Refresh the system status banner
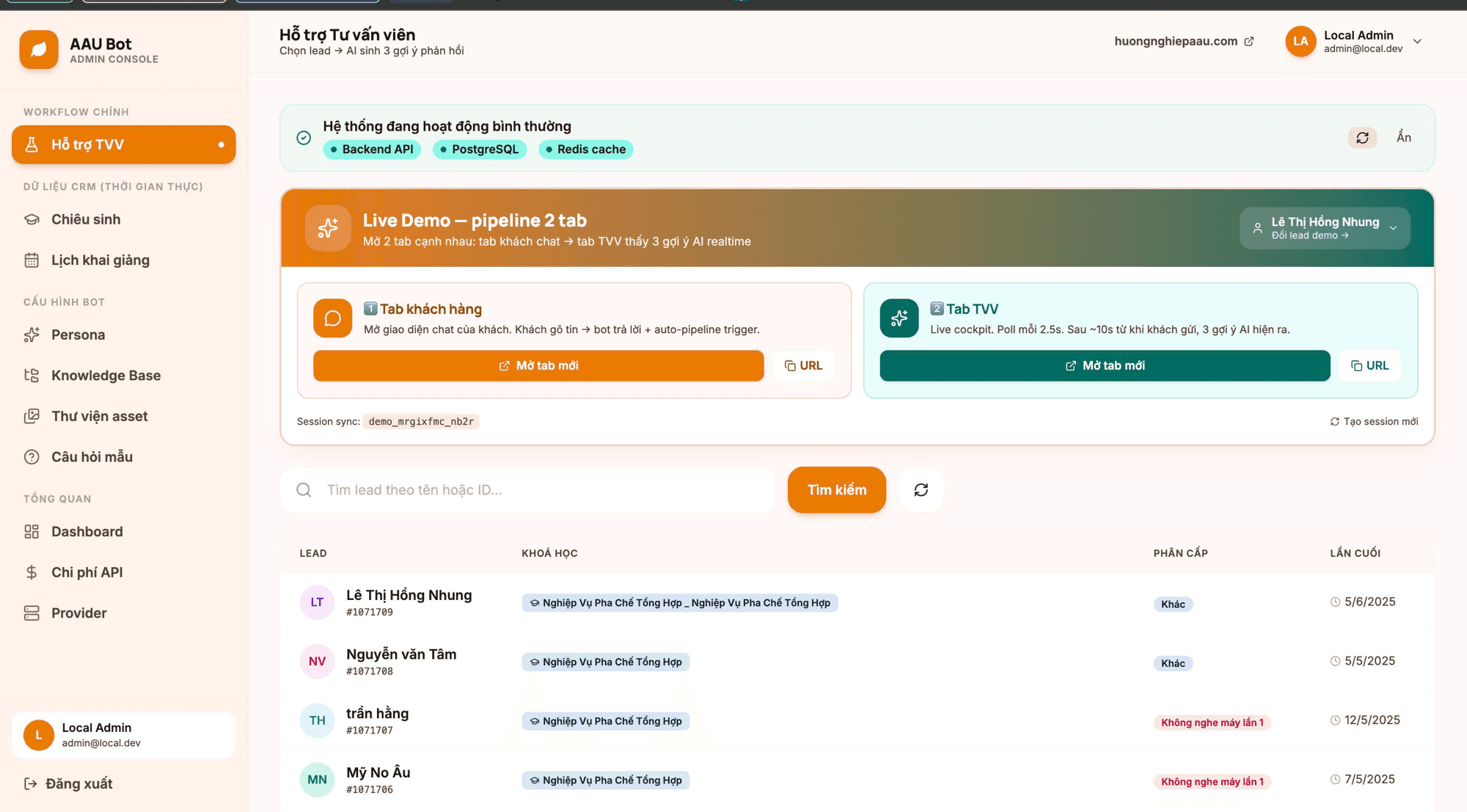The height and width of the screenshot is (812, 1467). coord(1362,138)
